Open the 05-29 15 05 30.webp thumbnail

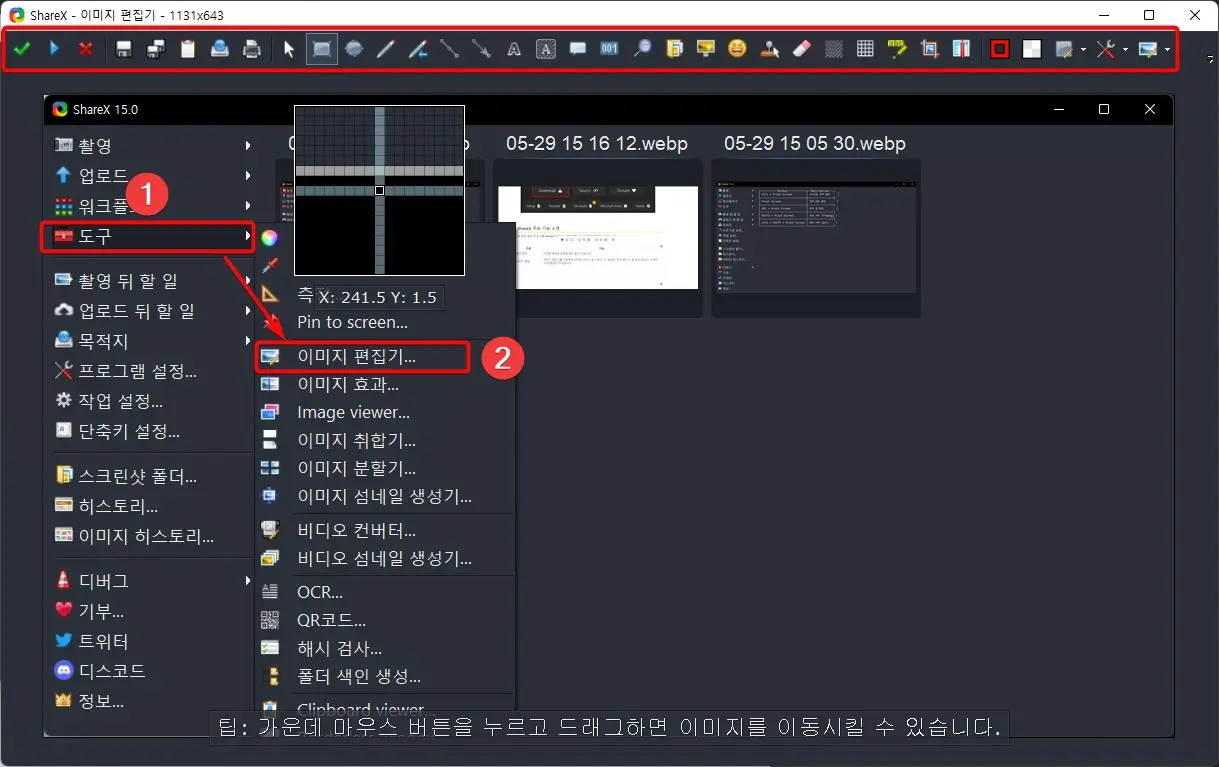pyautogui.click(x=815, y=238)
